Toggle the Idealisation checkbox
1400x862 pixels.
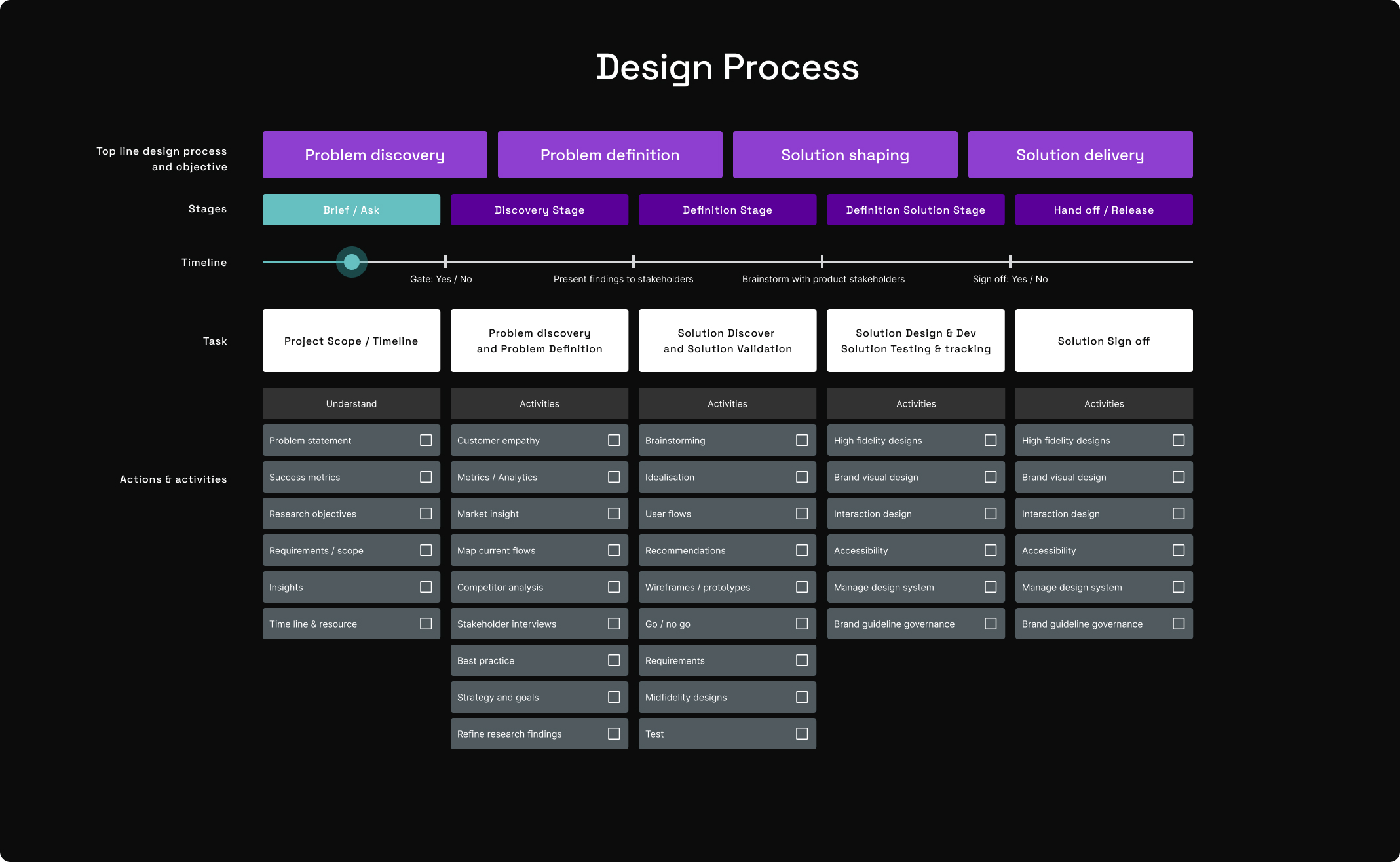click(x=802, y=477)
